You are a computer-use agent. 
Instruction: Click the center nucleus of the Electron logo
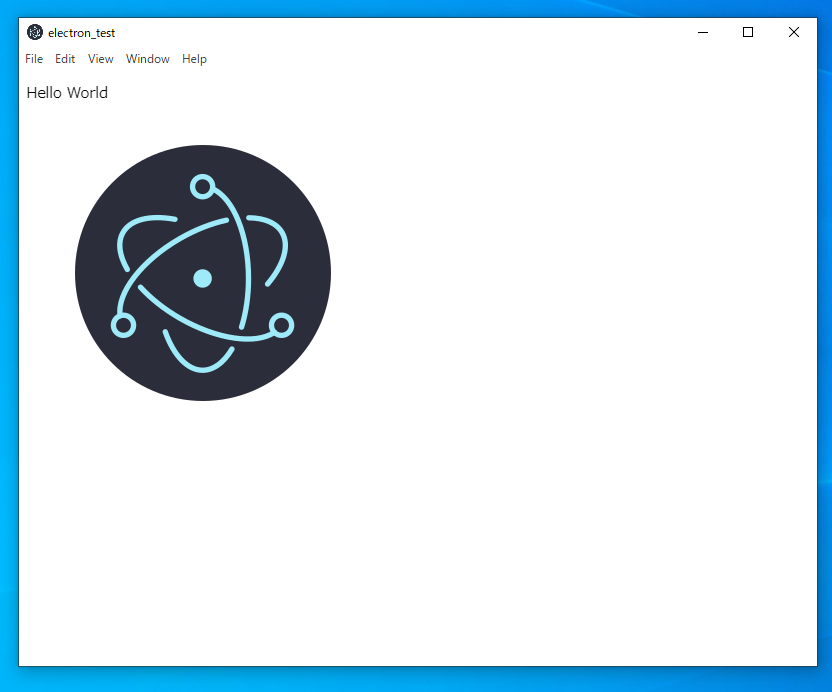[x=203, y=277]
